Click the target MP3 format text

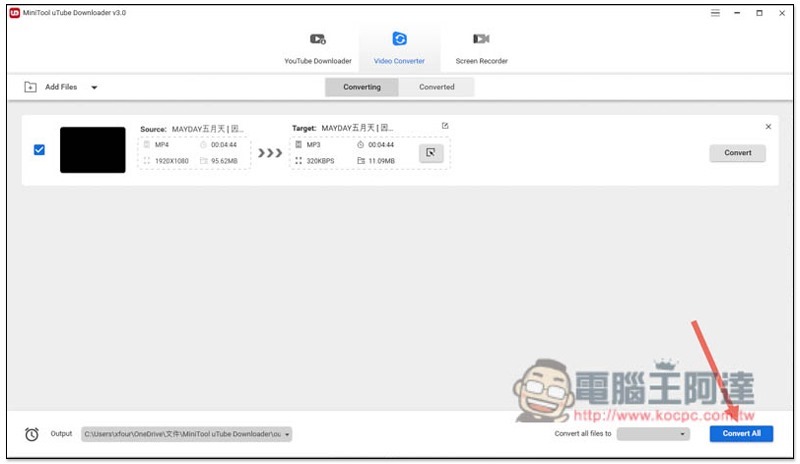[x=313, y=145]
